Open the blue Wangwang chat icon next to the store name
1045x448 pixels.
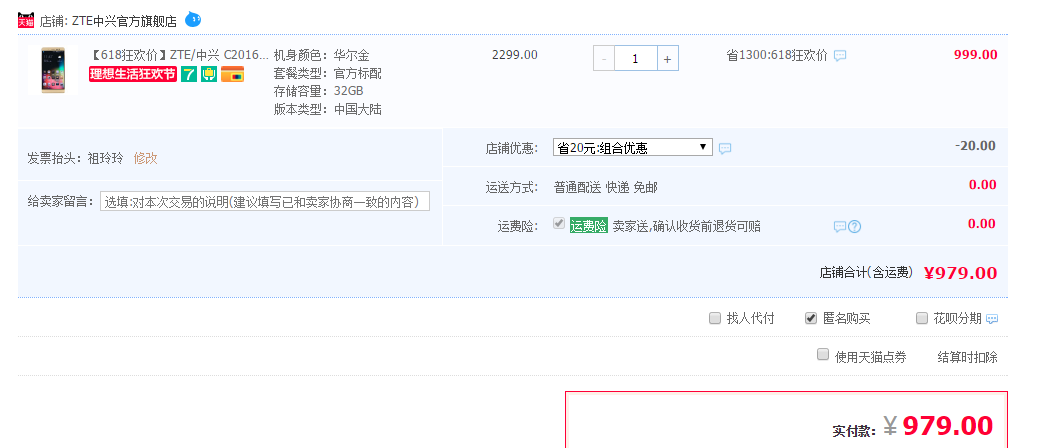click(x=193, y=19)
